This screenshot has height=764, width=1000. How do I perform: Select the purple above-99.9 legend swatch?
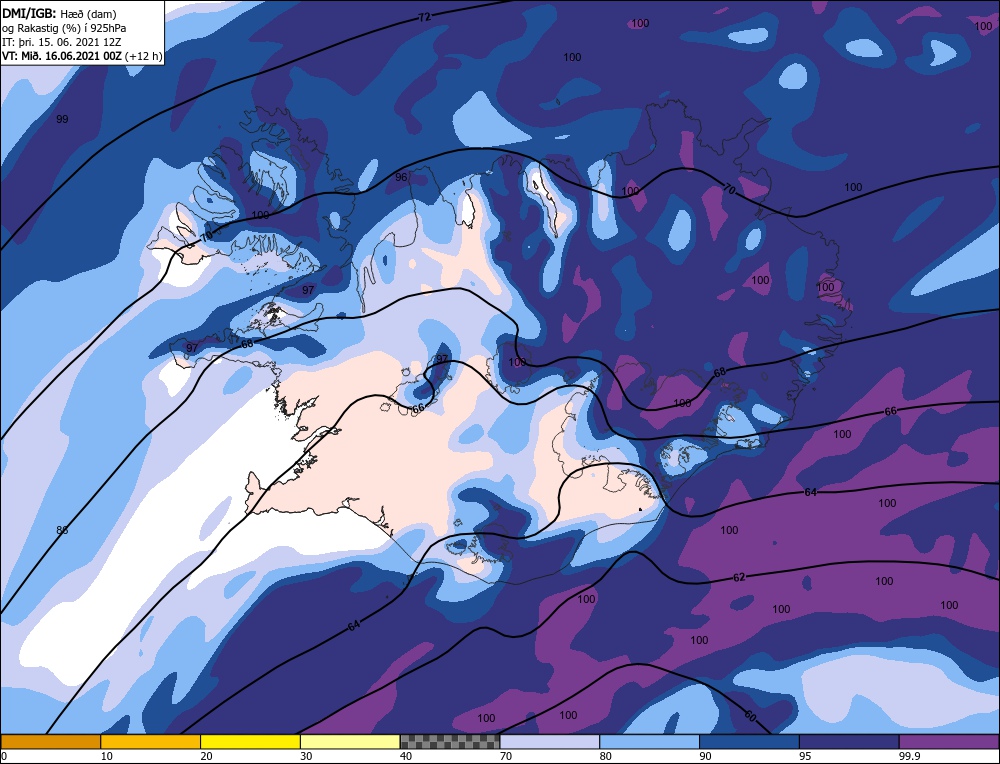(949, 741)
